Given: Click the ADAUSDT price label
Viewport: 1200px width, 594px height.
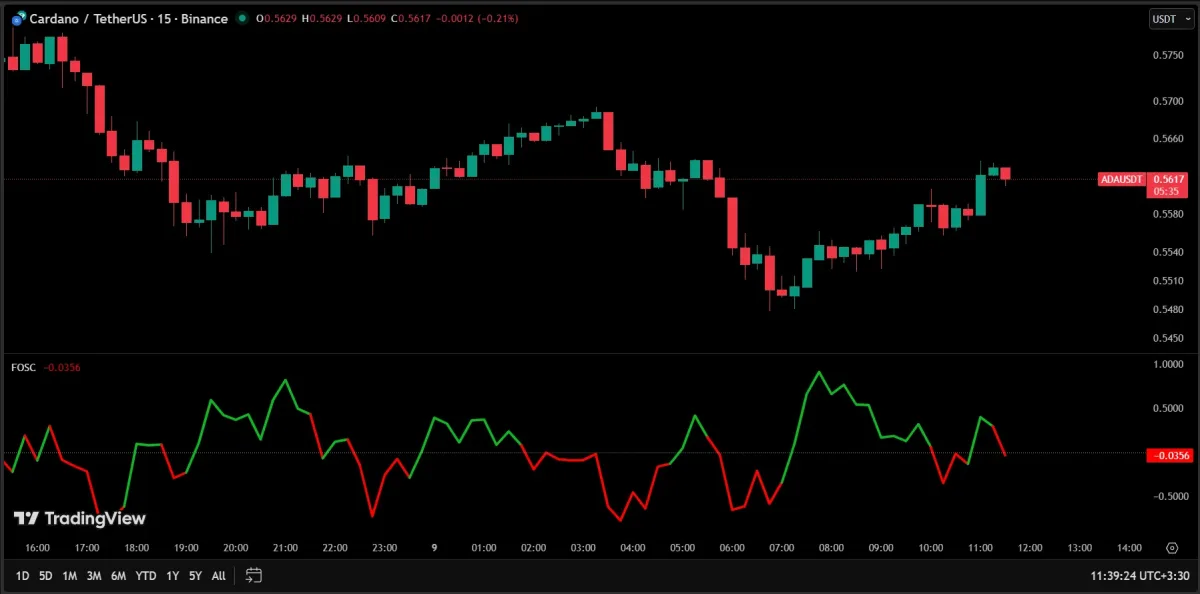Looking at the screenshot, I should 1121,179.
